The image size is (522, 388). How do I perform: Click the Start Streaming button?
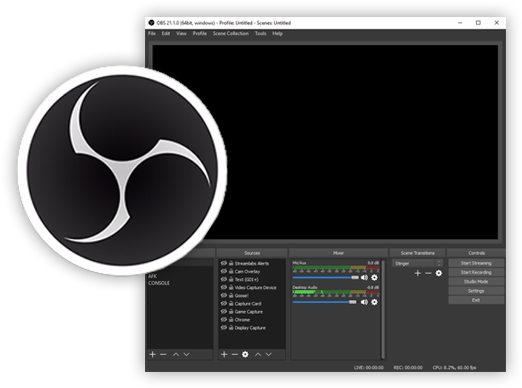coord(476,263)
